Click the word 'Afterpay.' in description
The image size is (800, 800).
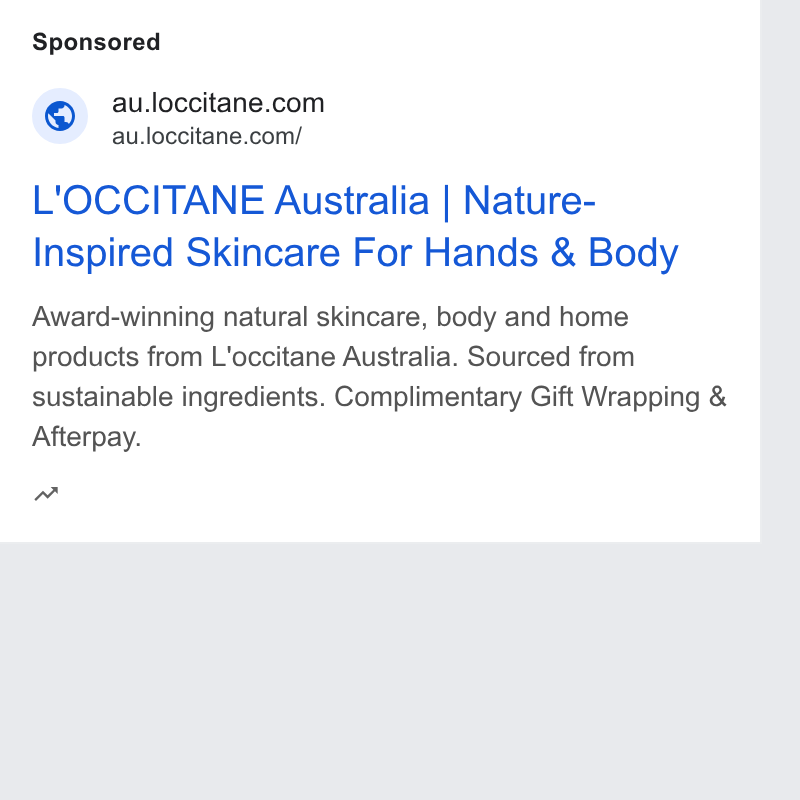[86, 437]
